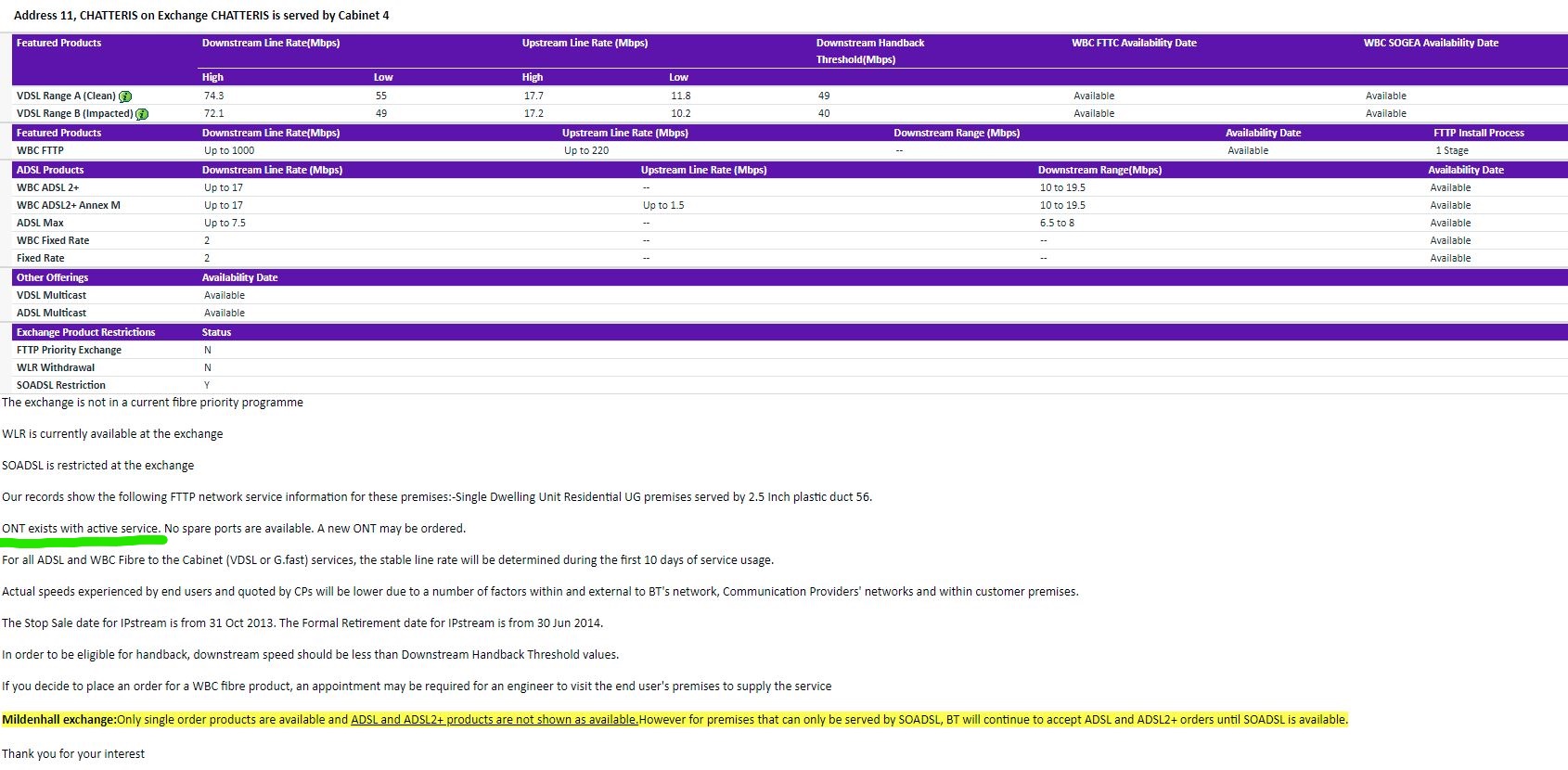This screenshot has width=1568, height=770.
Task: Click the WBC FTTC Availability Date column header
Action: [1134, 43]
